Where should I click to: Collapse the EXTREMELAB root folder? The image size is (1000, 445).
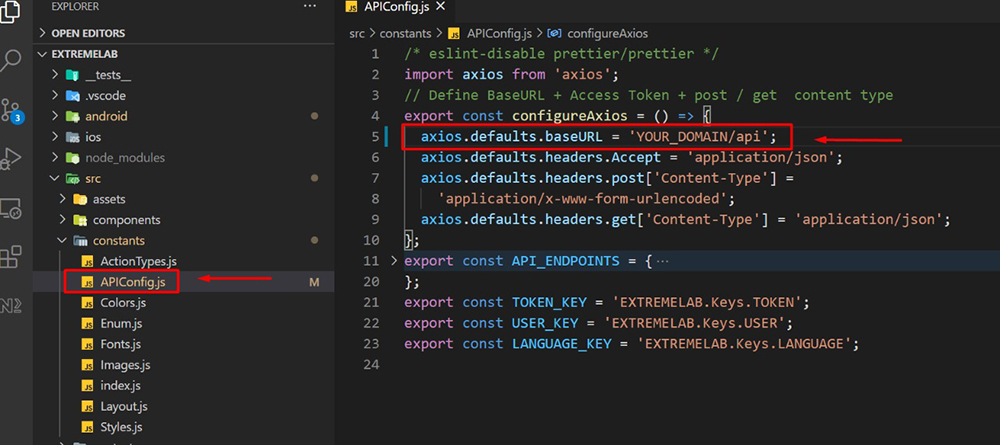(42, 54)
